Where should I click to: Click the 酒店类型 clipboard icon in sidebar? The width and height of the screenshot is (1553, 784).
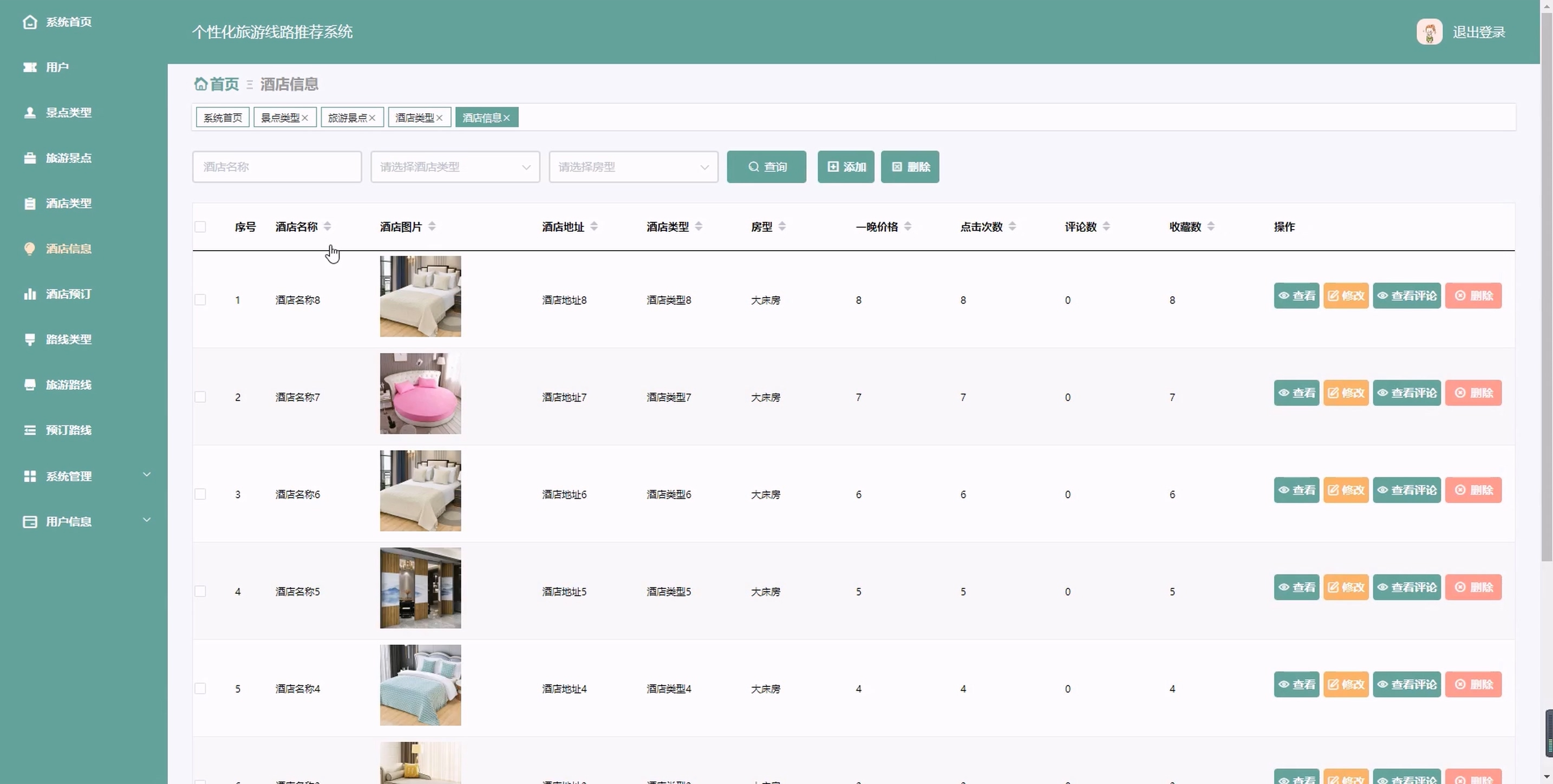tap(30, 204)
